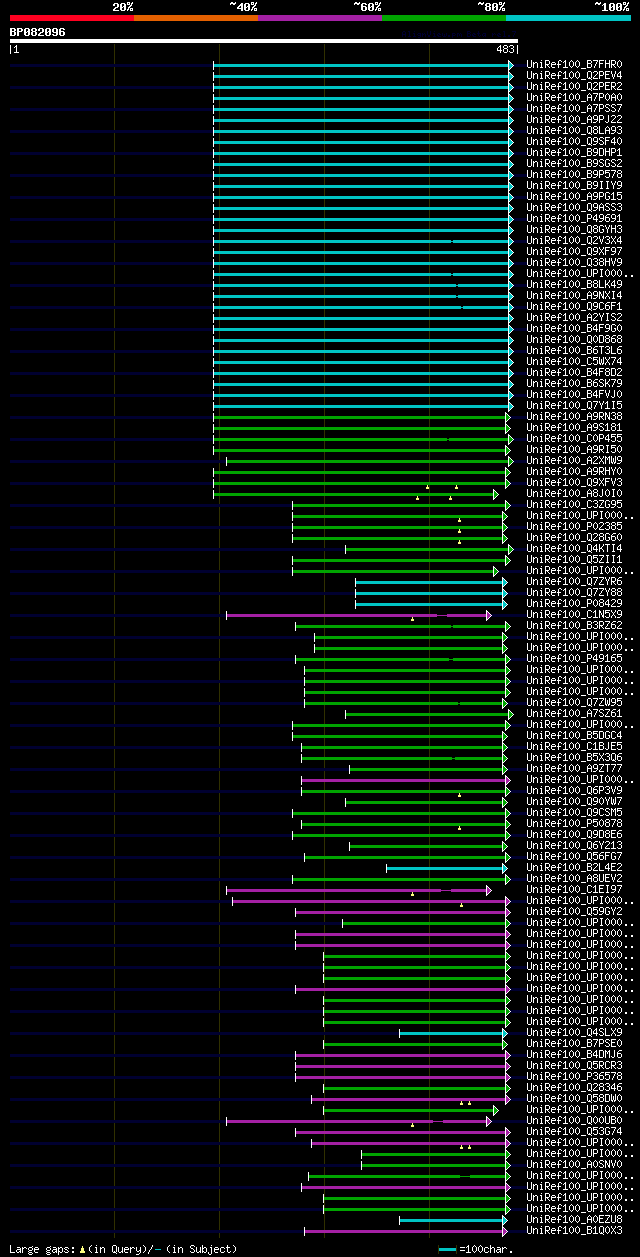Select label UniRef100_P49691
The width and height of the screenshot is (640, 1257).
574,218
